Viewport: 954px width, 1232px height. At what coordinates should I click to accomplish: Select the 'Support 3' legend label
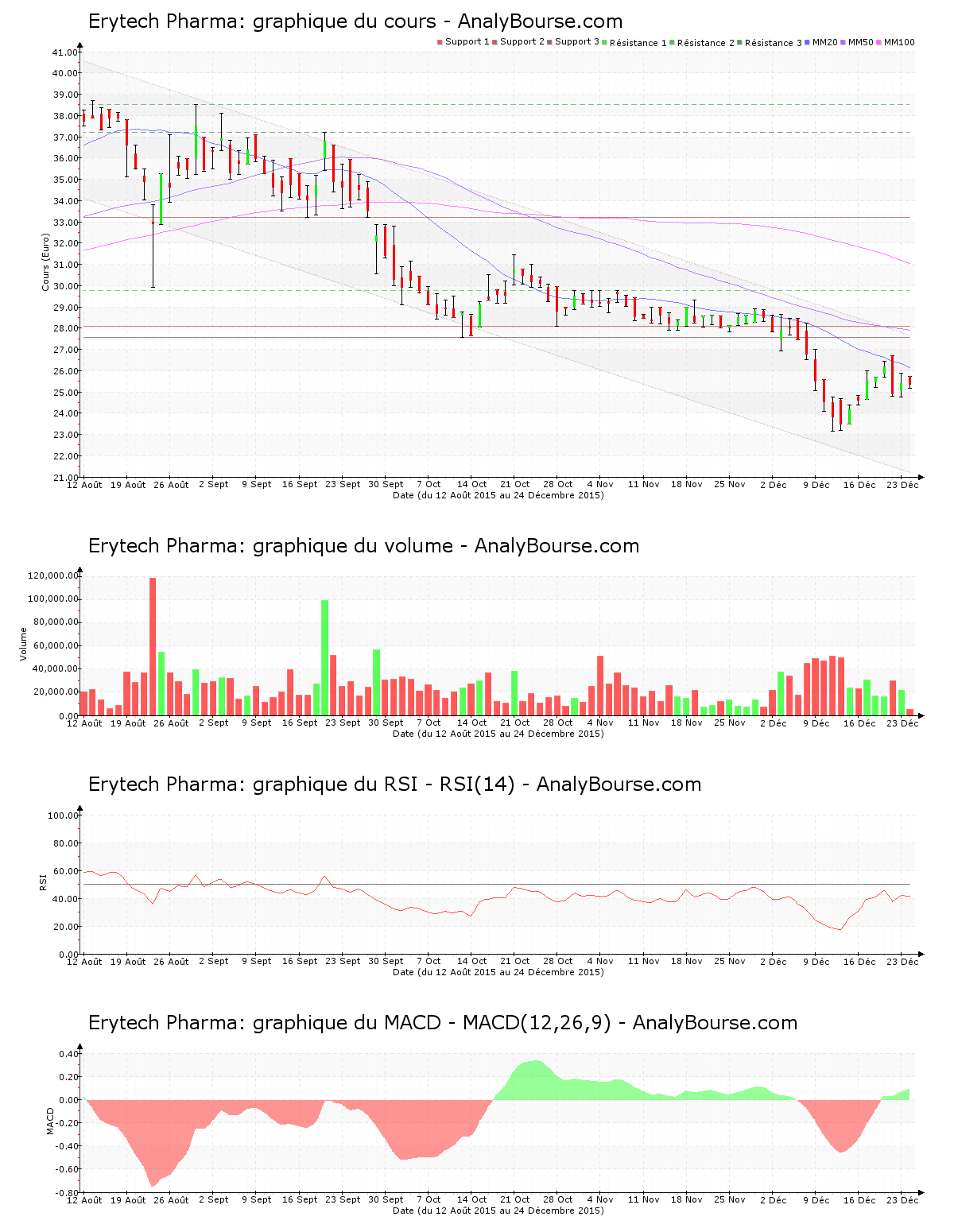point(577,42)
